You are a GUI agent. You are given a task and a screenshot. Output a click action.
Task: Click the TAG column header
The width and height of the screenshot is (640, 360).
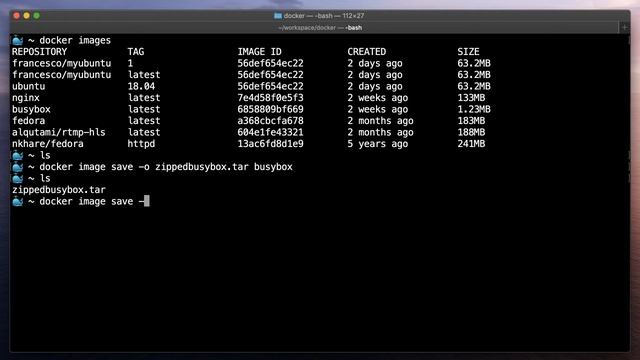click(x=136, y=52)
